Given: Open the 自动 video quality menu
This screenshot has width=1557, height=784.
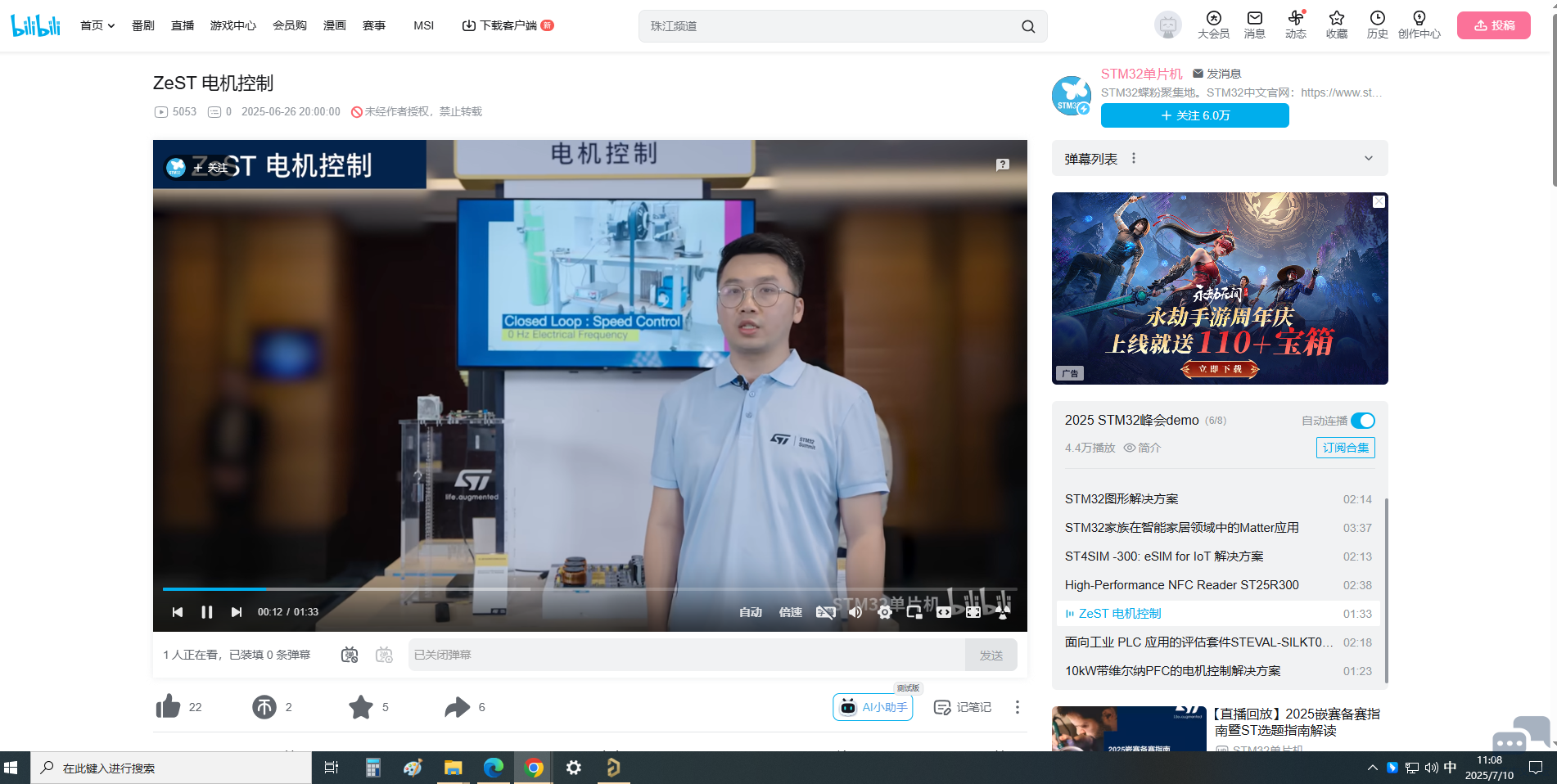Looking at the screenshot, I should point(750,611).
